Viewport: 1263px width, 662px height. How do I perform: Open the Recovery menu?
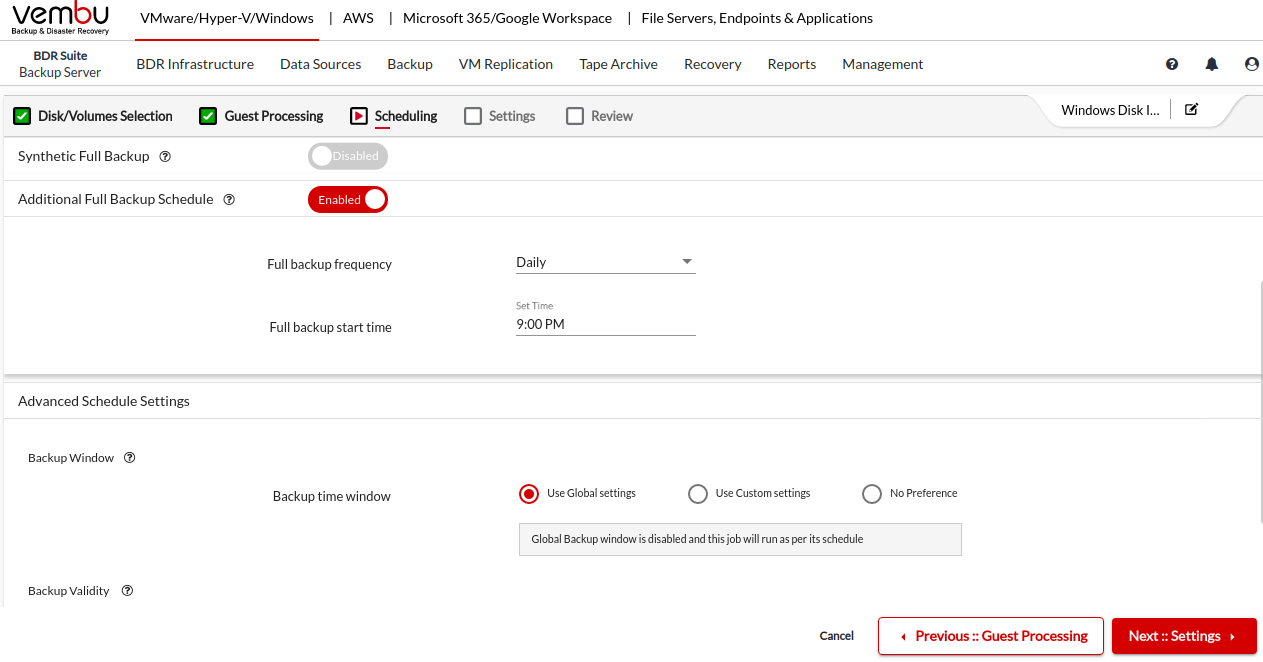pos(712,64)
